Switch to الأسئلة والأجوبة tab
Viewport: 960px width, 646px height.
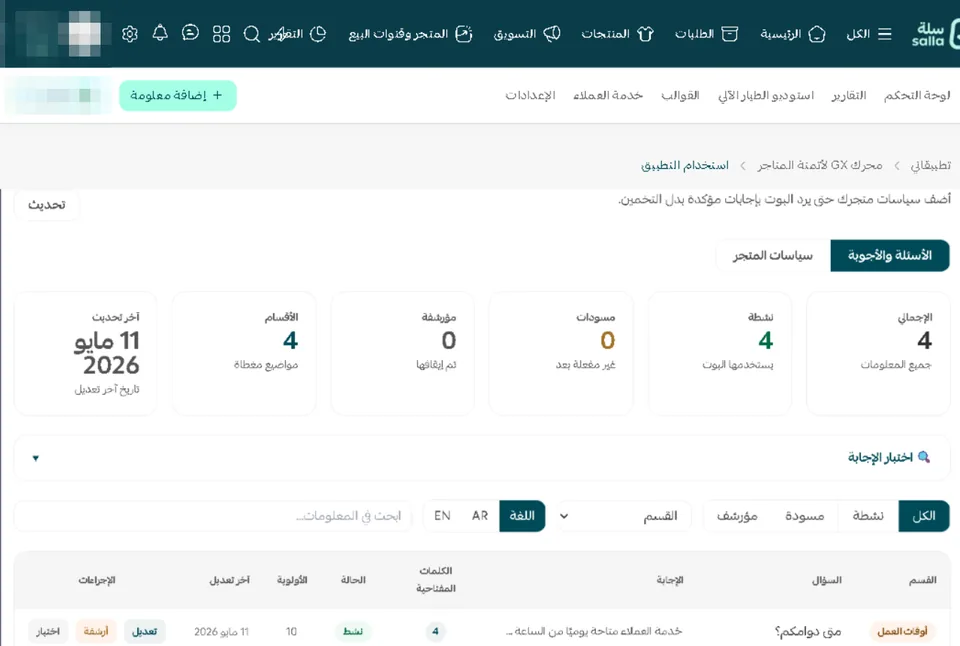(x=890, y=255)
